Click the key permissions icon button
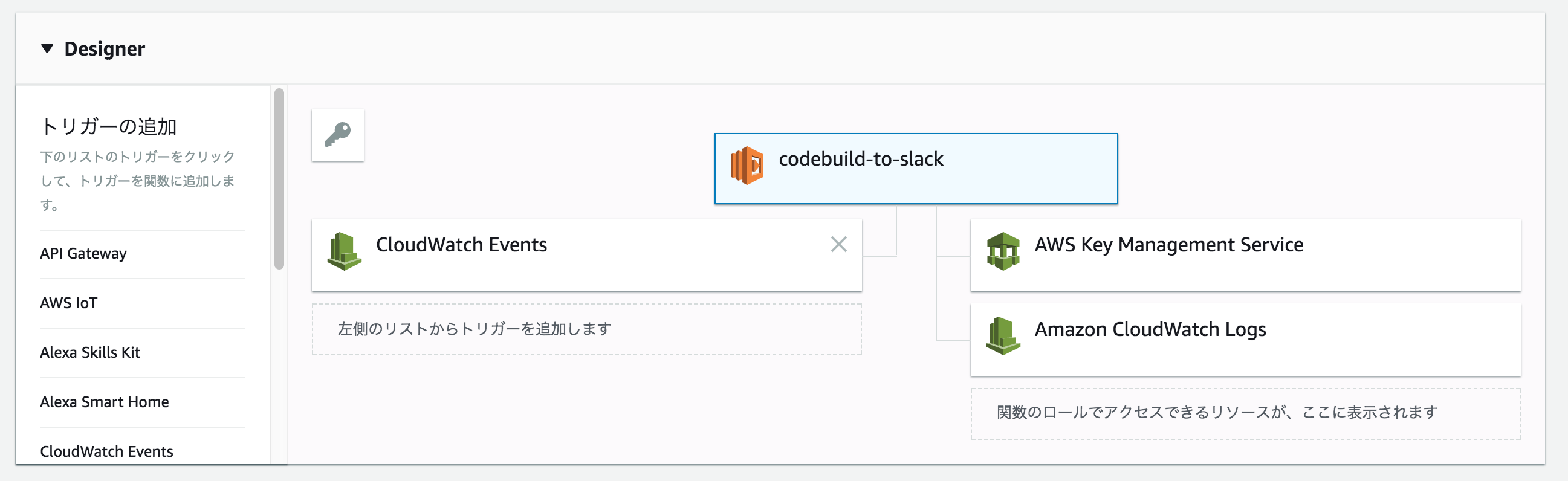Screen dimensions: 1568x481 (x=338, y=135)
